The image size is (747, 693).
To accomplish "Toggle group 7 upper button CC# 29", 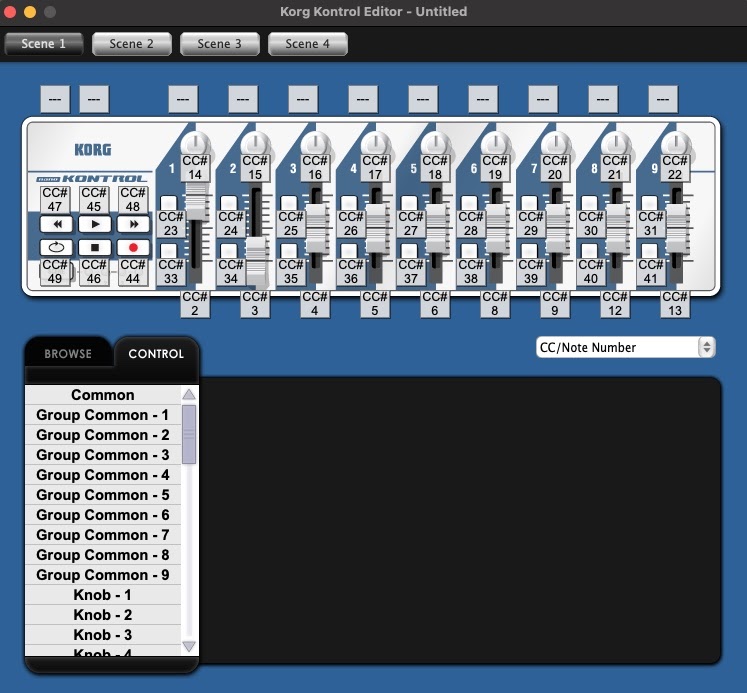I will click(529, 203).
